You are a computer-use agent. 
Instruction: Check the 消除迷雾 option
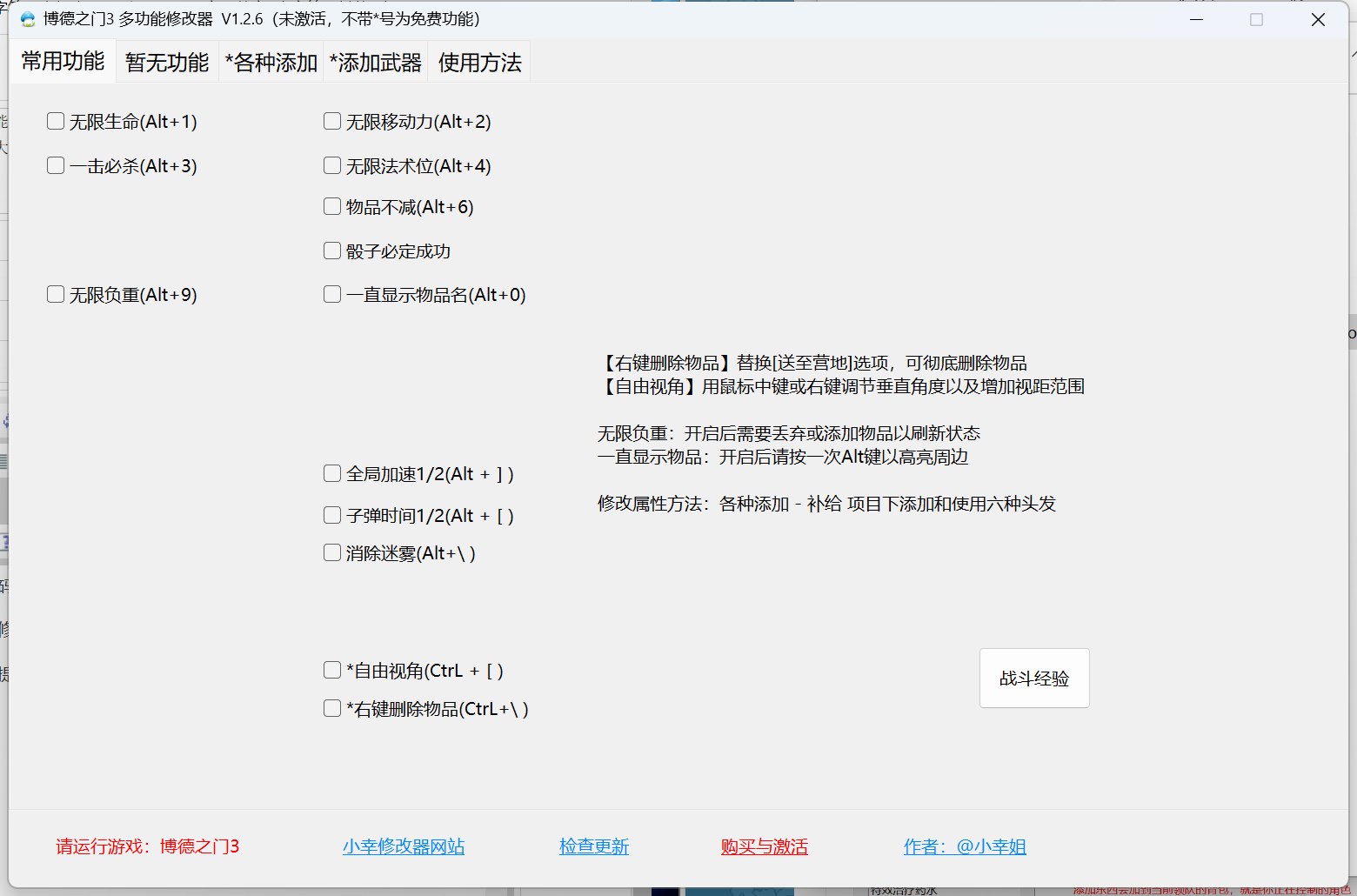pyautogui.click(x=332, y=552)
